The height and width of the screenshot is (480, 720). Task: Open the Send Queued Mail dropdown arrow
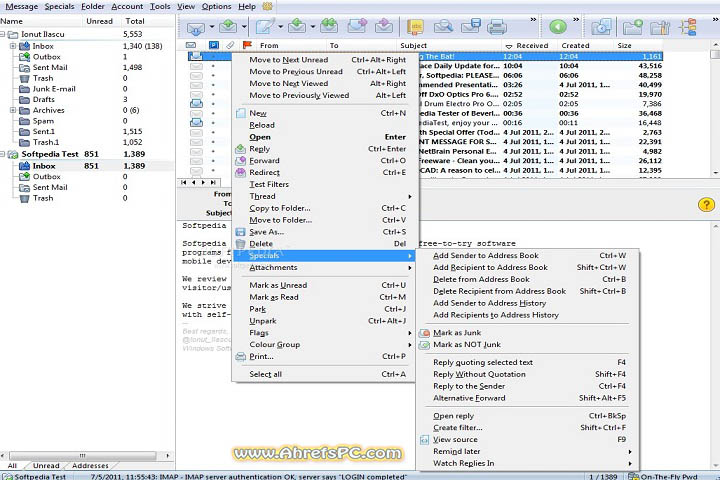[244, 27]
